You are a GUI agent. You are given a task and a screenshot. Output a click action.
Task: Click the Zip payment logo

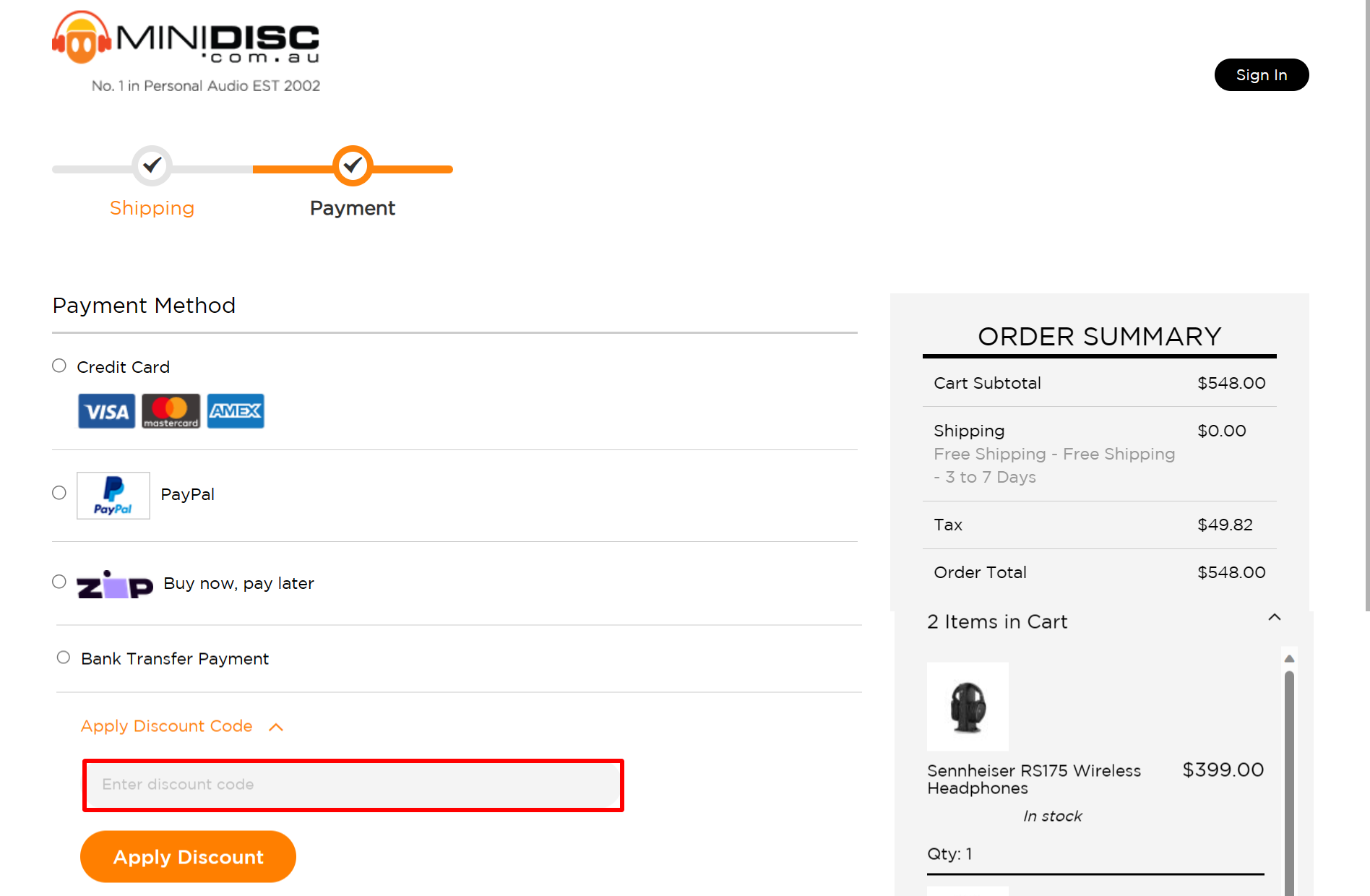[113, 584]
